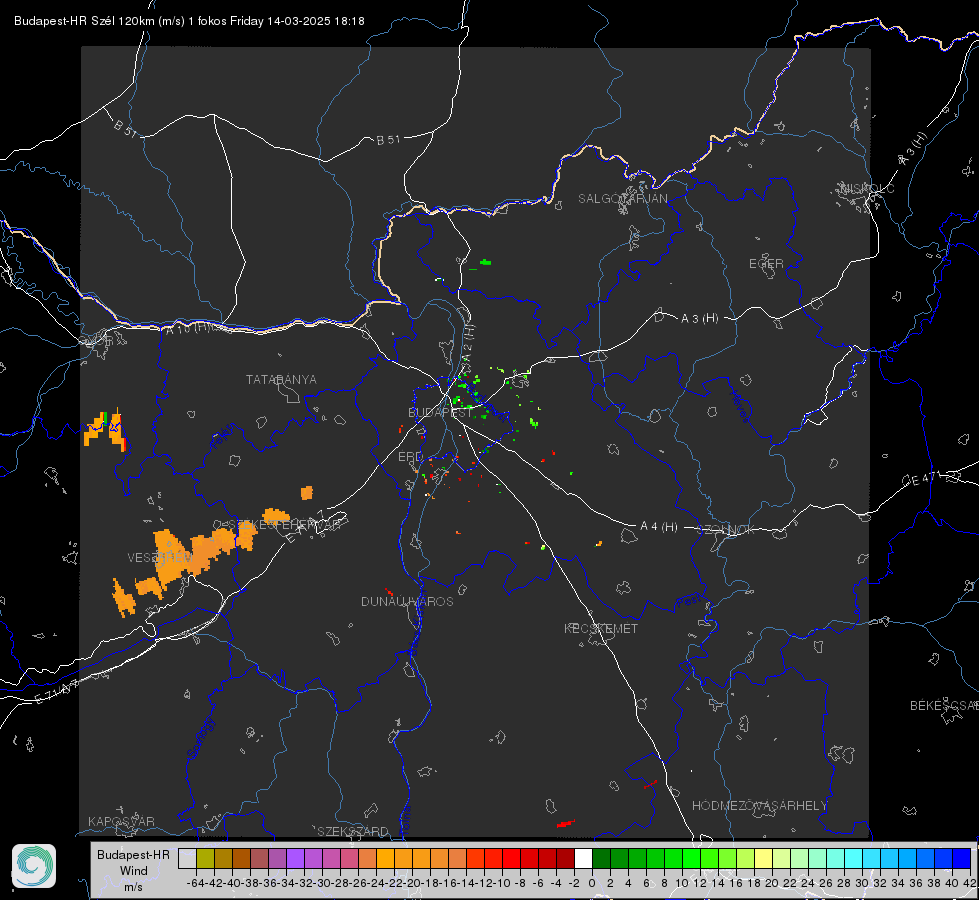979x900 pixels.
Task: Select the white swatch in the wind legend
Action: 583,858
